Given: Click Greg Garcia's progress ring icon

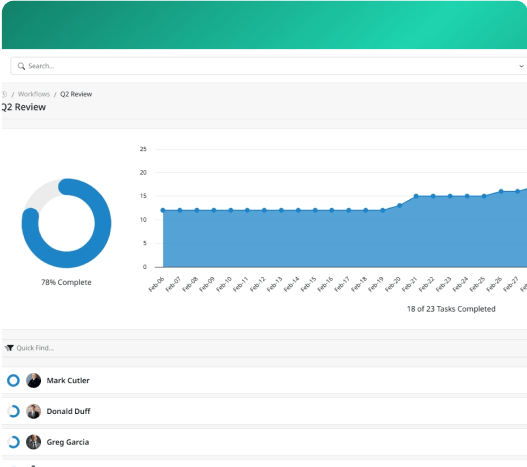Looking at the screenshot, I should point(13,442).
